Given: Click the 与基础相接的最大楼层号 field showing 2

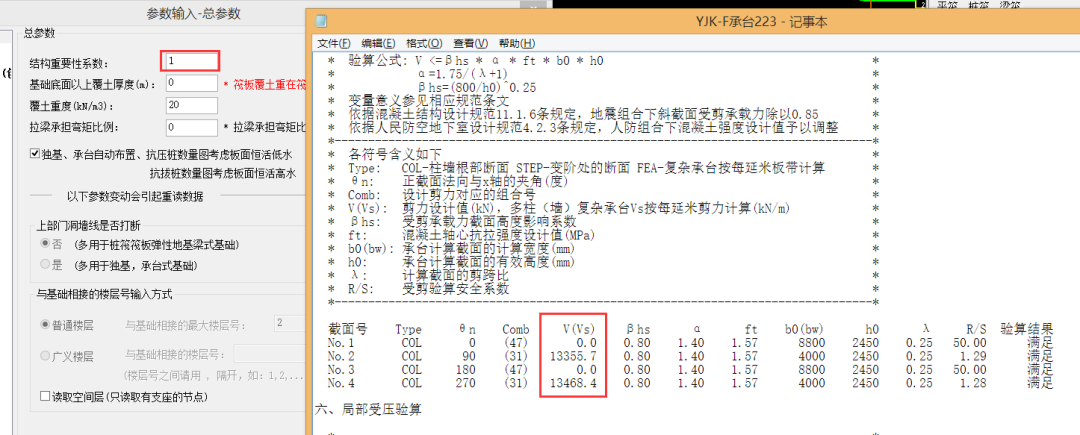Looking at the screenshot, I should coord(289,323).
